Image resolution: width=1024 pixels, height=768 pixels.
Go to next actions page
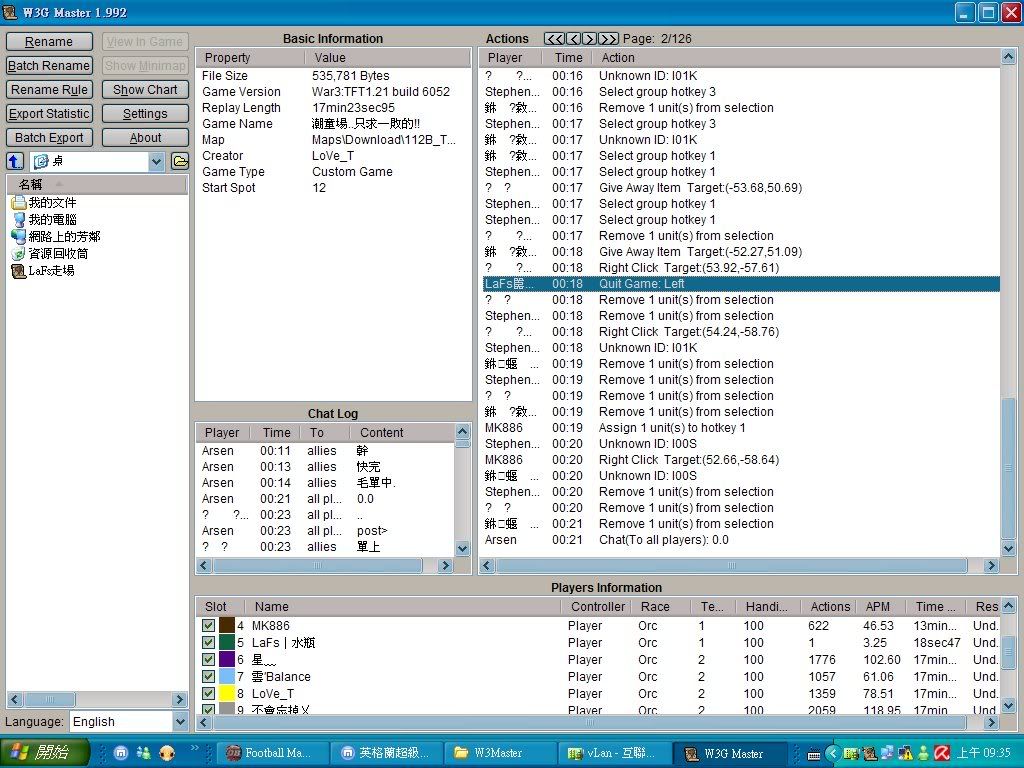(590, 39)
